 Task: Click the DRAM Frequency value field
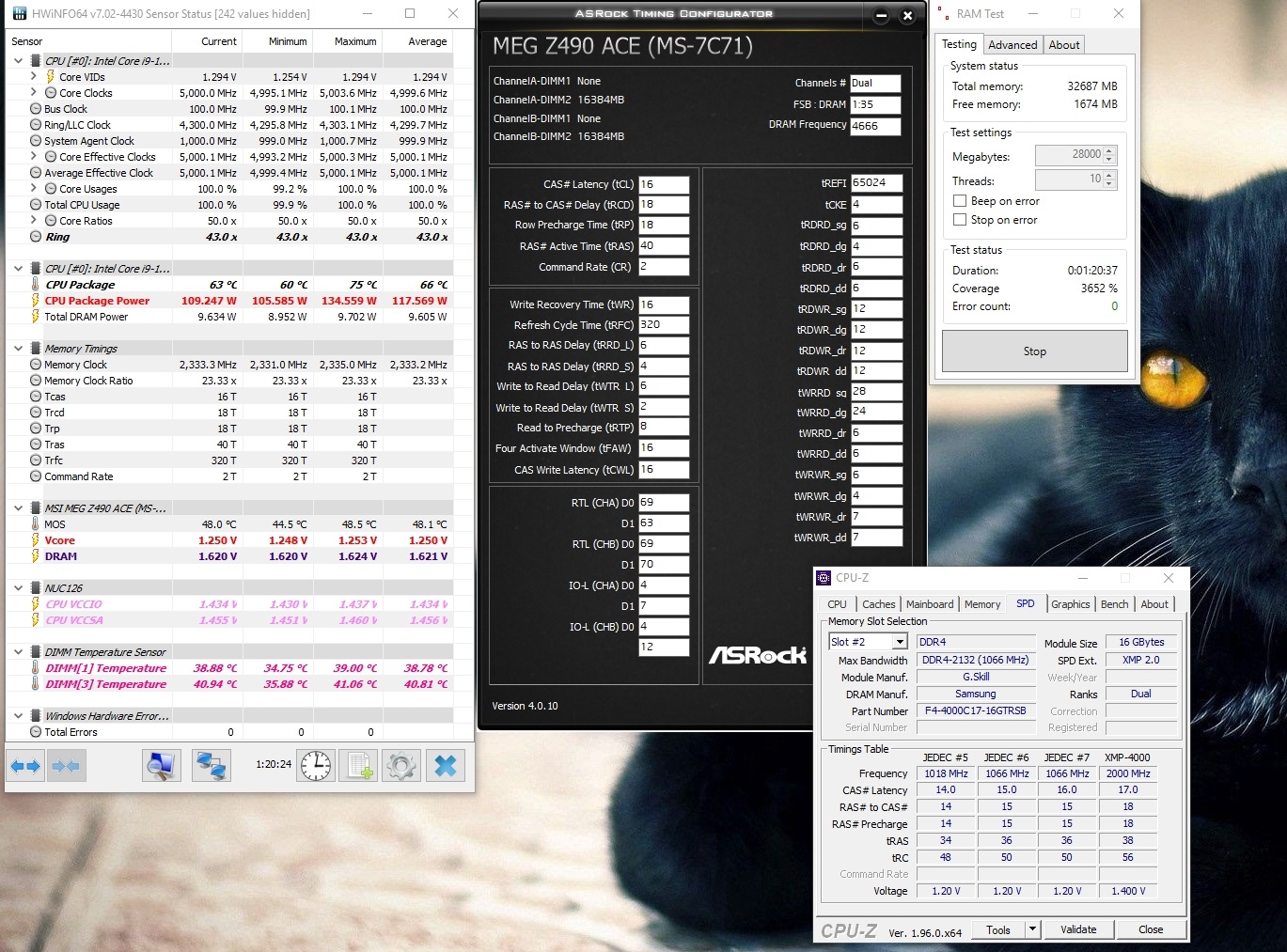(x=875, y=126)
